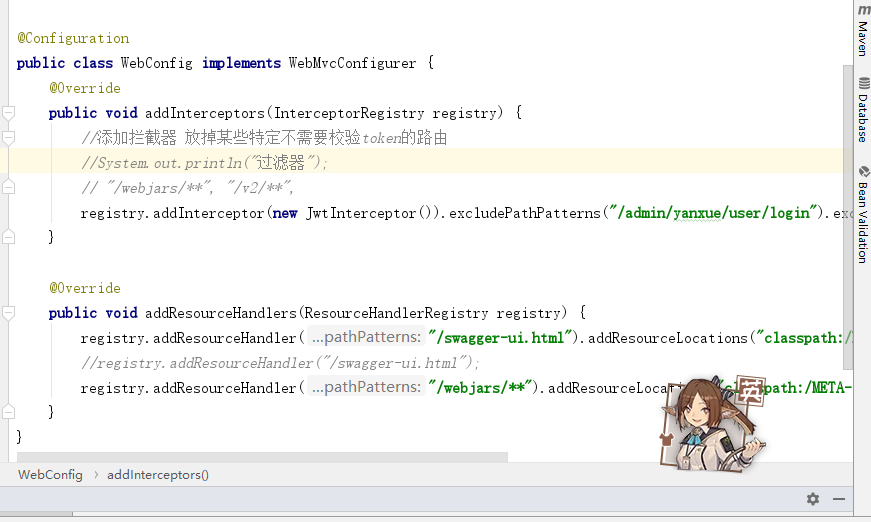This screenshot has height=522, width=871.
Task: Click the JwtInterceptor class name
Action: tap(361, 213)
